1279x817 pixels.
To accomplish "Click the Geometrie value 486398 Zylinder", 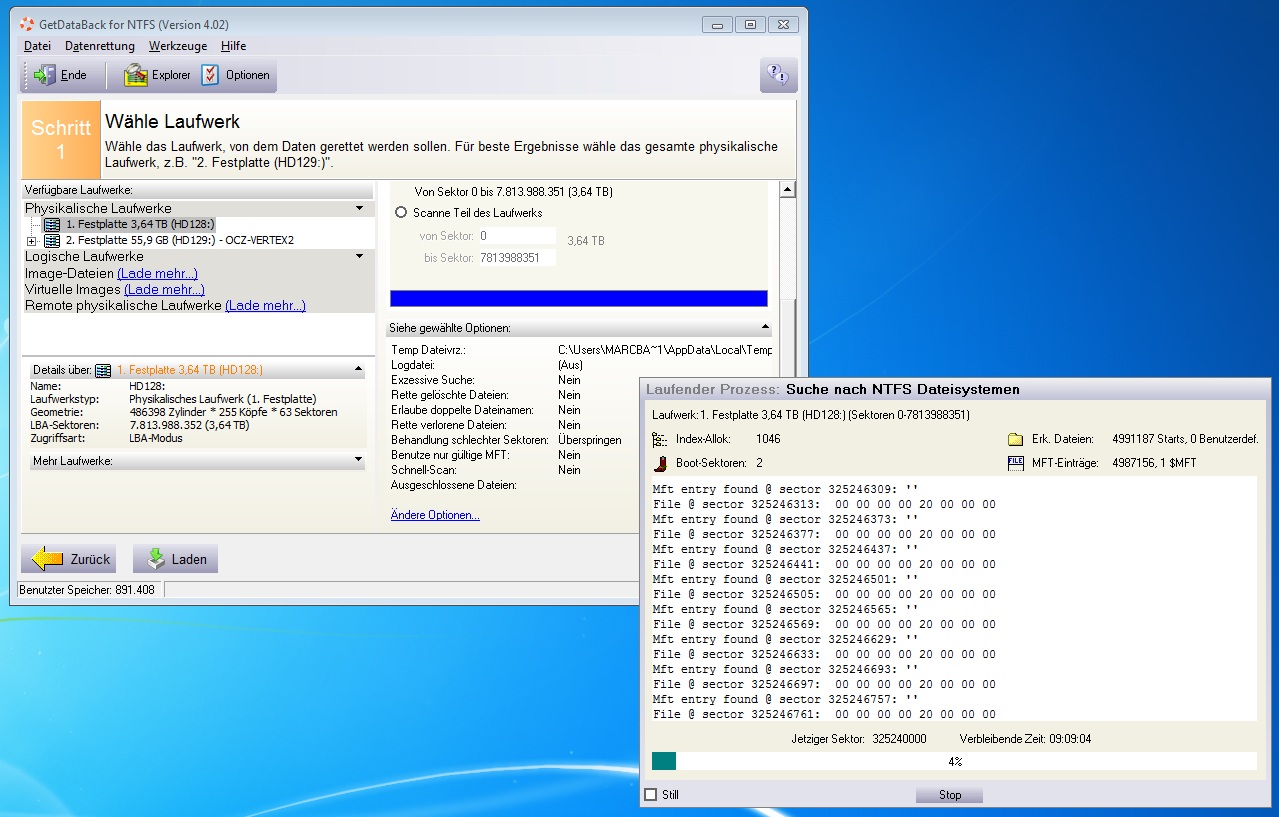I will (233, 412).
